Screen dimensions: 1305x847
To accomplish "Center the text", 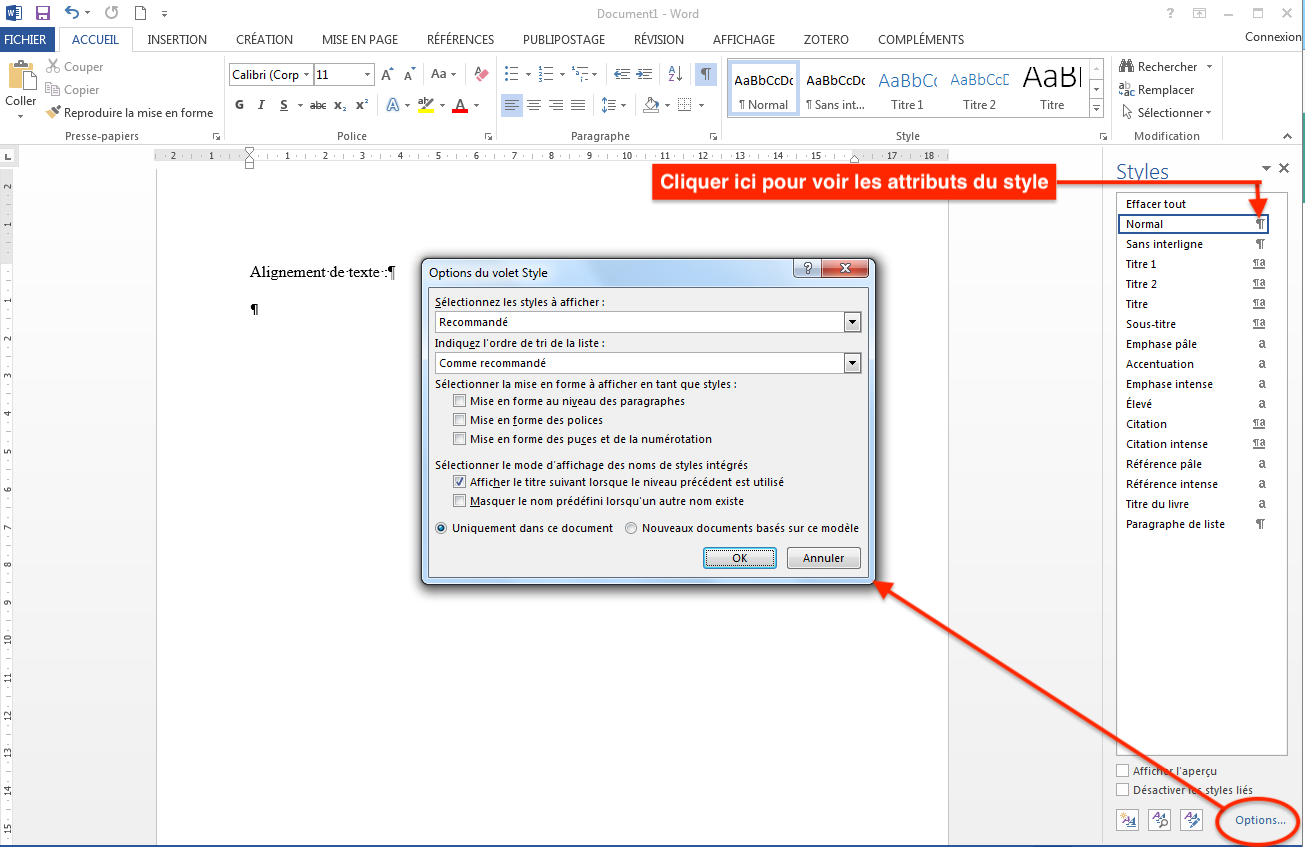I will point(534,105).
